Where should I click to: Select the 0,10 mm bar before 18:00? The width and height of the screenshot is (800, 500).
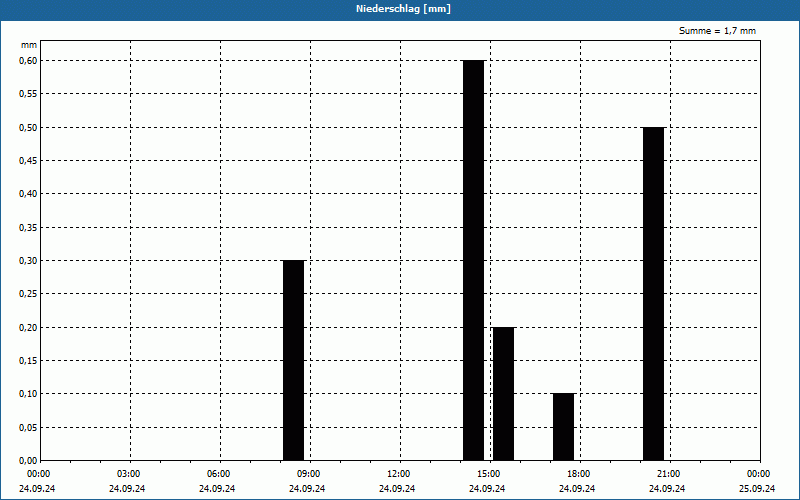pos(563,427)
